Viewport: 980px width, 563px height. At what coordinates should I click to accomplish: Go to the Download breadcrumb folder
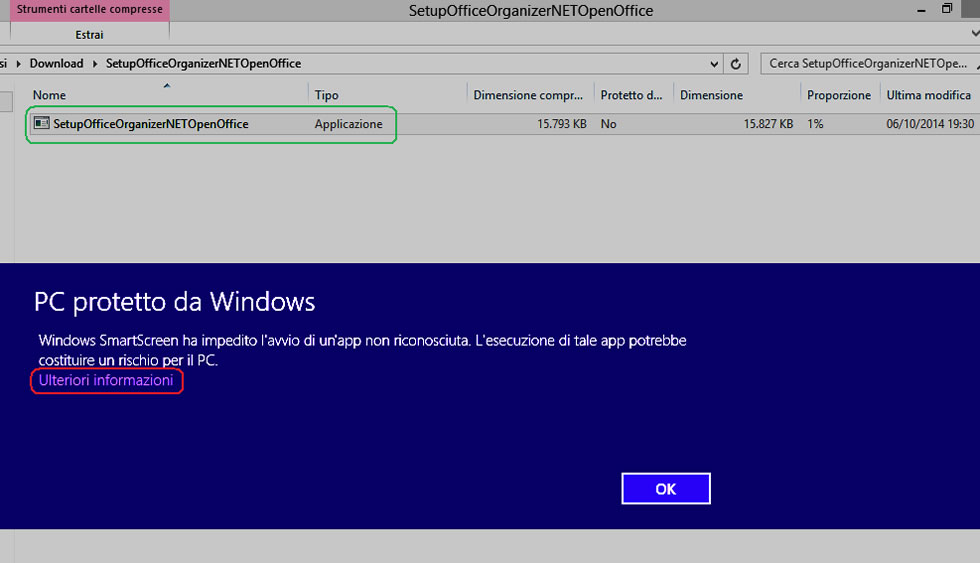(x=56, y=64)
